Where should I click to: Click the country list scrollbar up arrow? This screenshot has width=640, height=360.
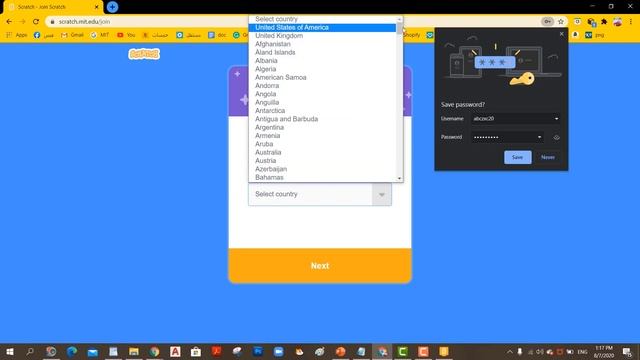point(400,19)
